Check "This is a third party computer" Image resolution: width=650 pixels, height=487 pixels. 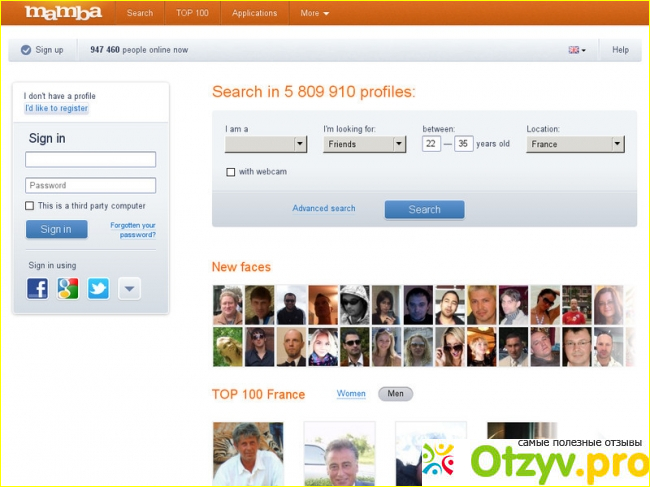(30, 206)
